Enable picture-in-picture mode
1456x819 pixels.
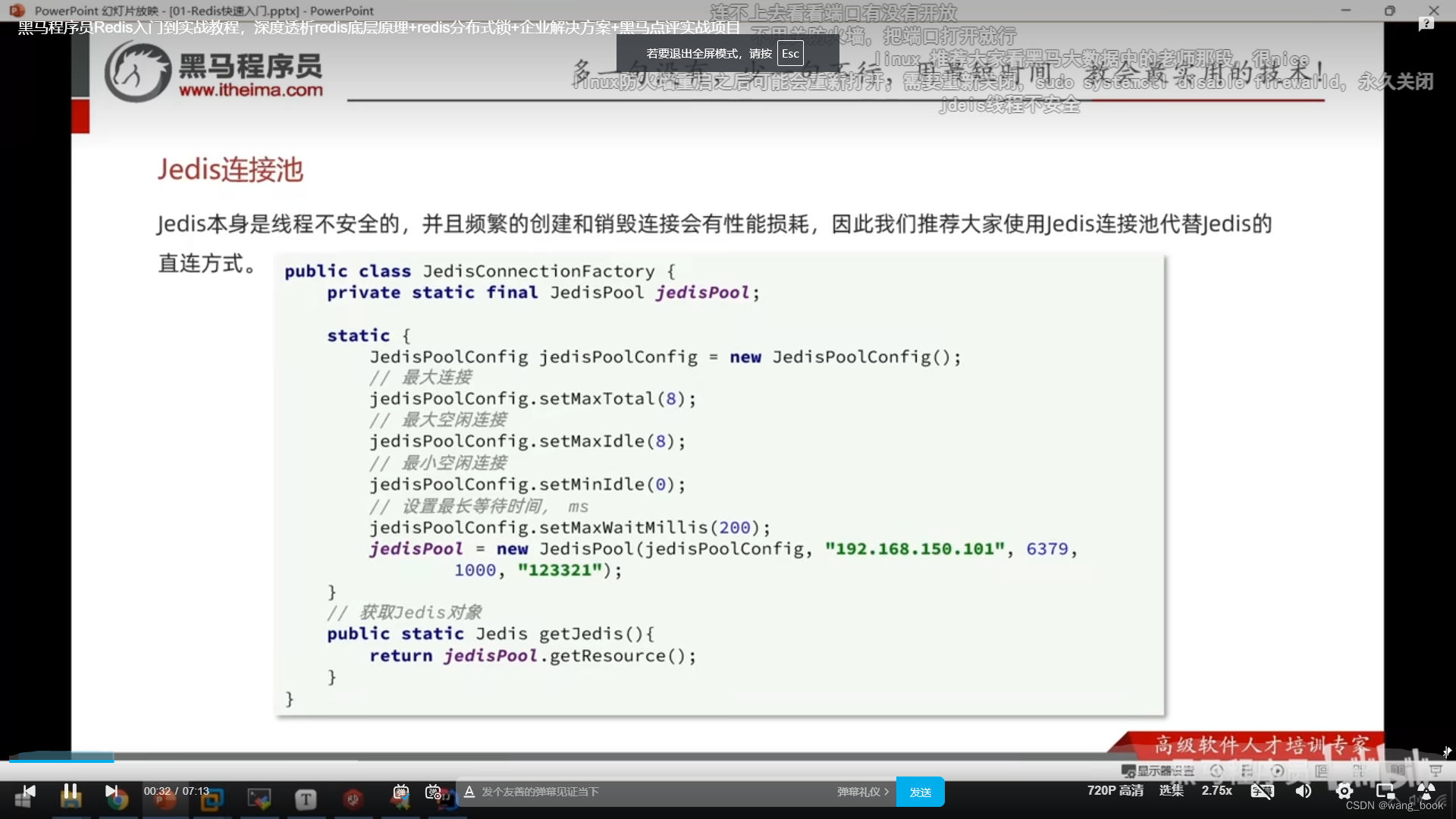pyautogui.click(x=1385, y=791)
